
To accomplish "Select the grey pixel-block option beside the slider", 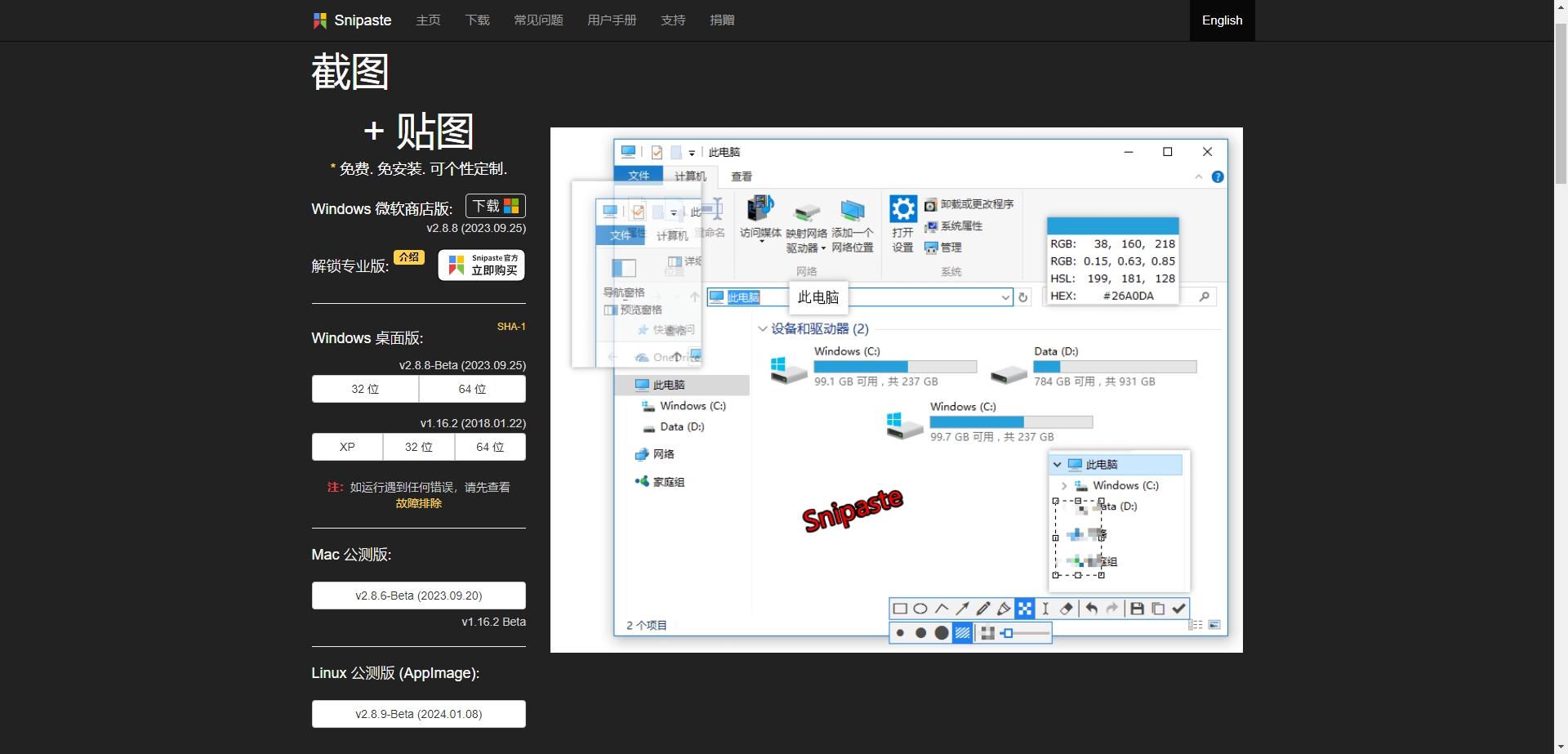I will [x=987, y=633].
